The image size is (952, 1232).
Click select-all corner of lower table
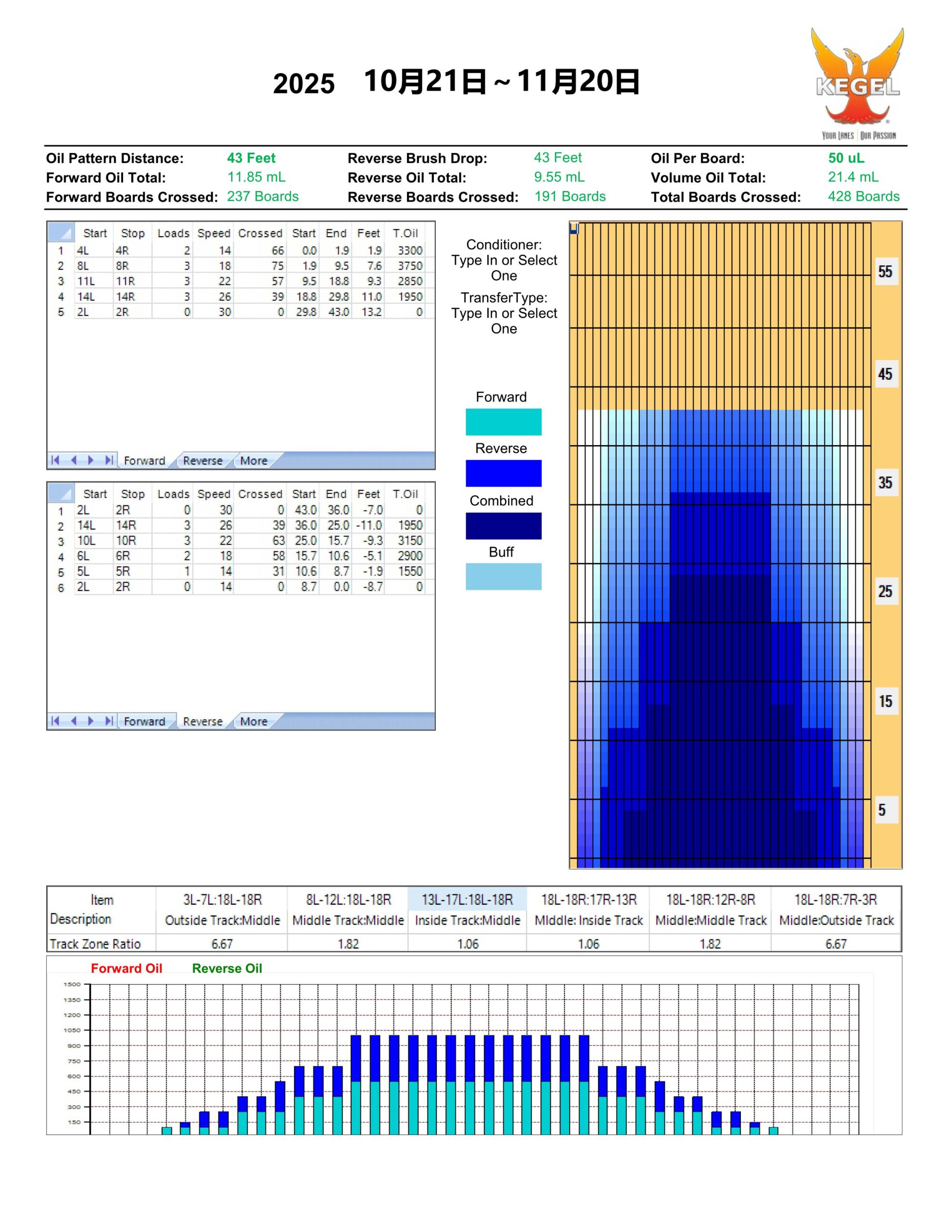click(61, 493)
